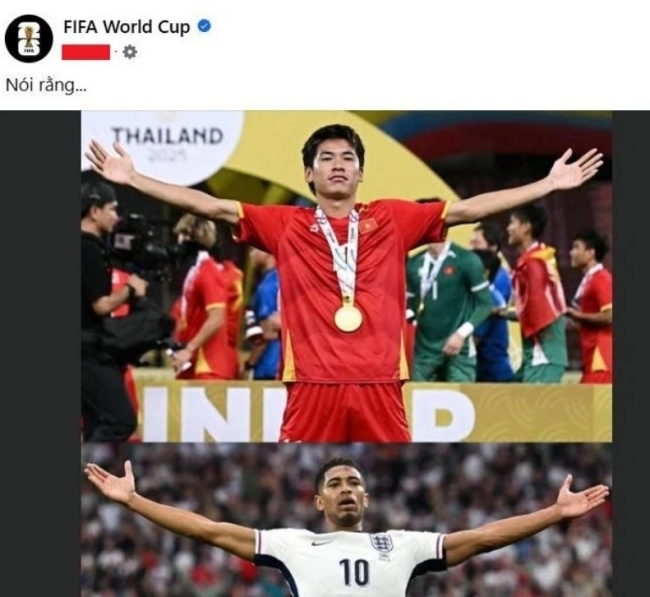Click the Vietnam flag badge on red jersey
This screenshot has height=597, width=650.
[x=368, y=226]
